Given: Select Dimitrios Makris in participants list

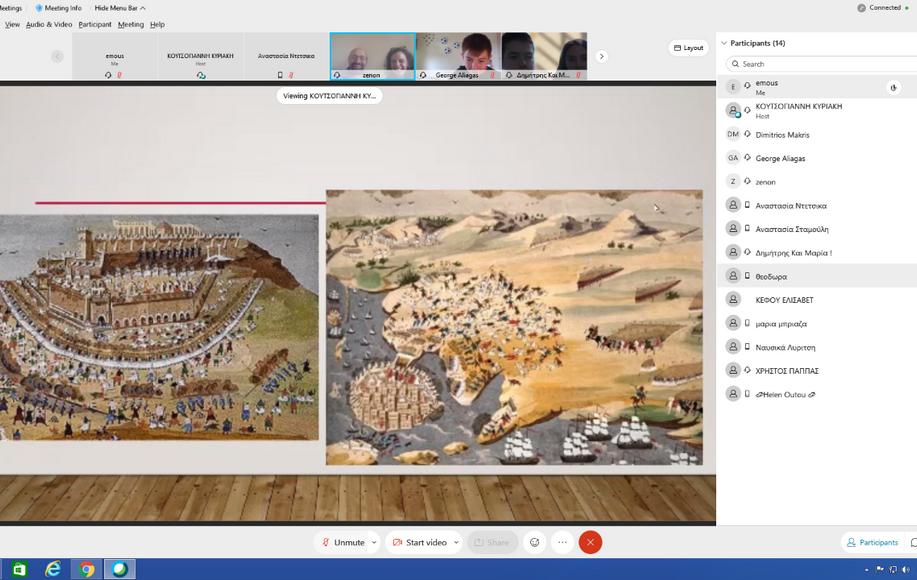Looking at the screenshot, I should [816, 134].
